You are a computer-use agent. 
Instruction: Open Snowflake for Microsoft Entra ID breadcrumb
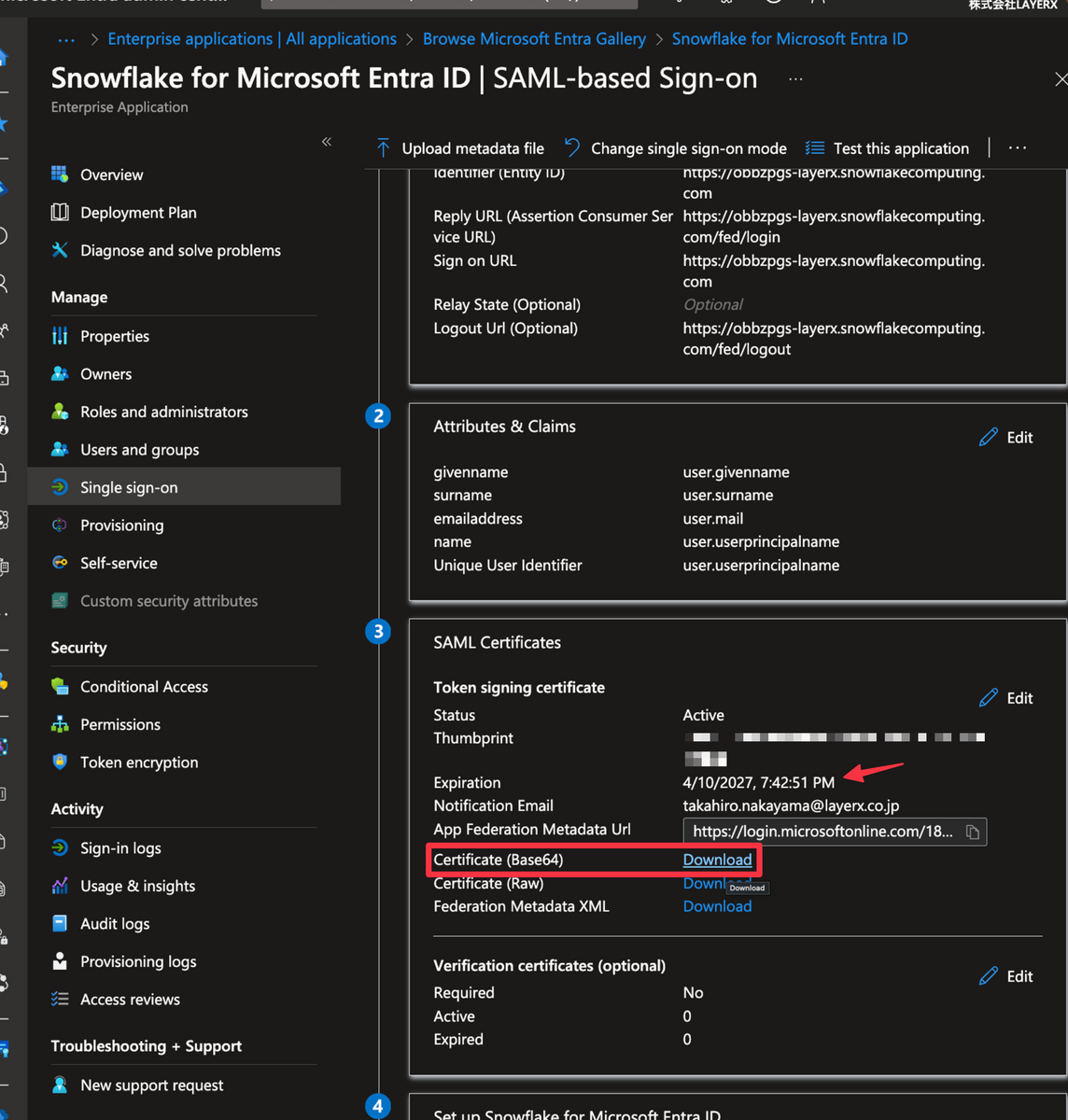coord(790,39)
